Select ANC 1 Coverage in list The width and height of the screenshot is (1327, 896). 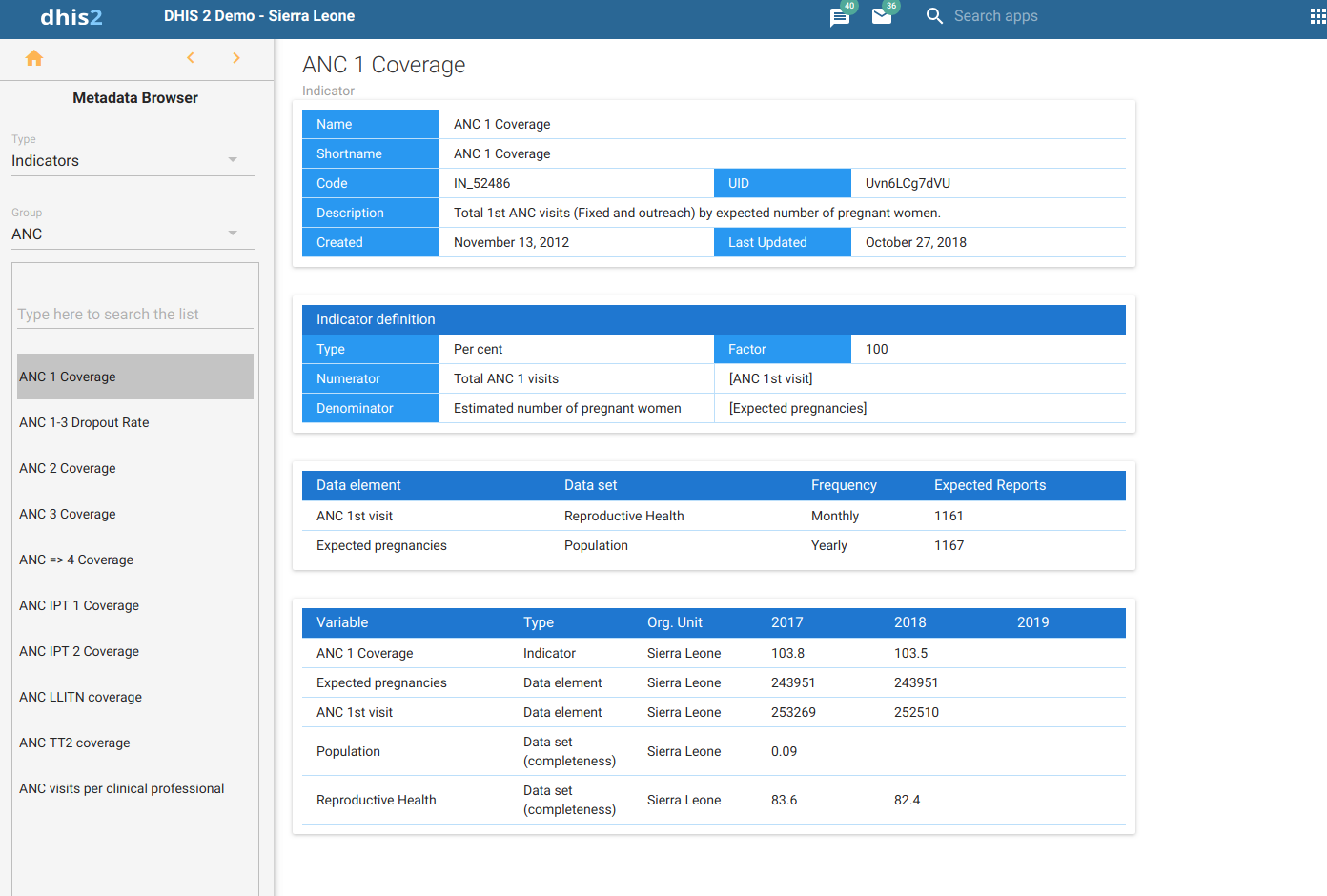pyautogui.click(x=135, y=377)
